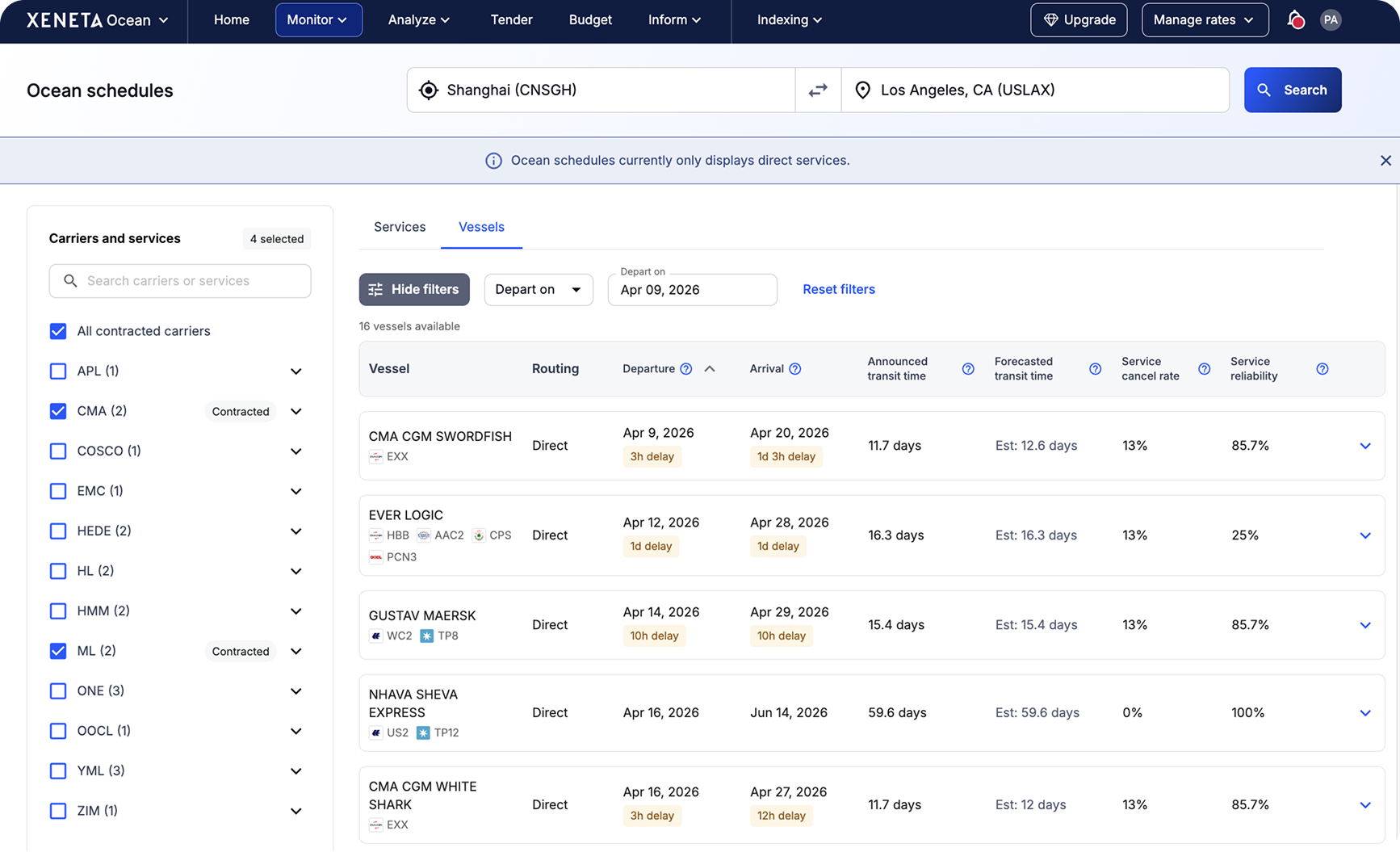Enable the COSCO (1) carrier checkbox
Viewport: 1400px width, 852px height.
pos(58,451)
